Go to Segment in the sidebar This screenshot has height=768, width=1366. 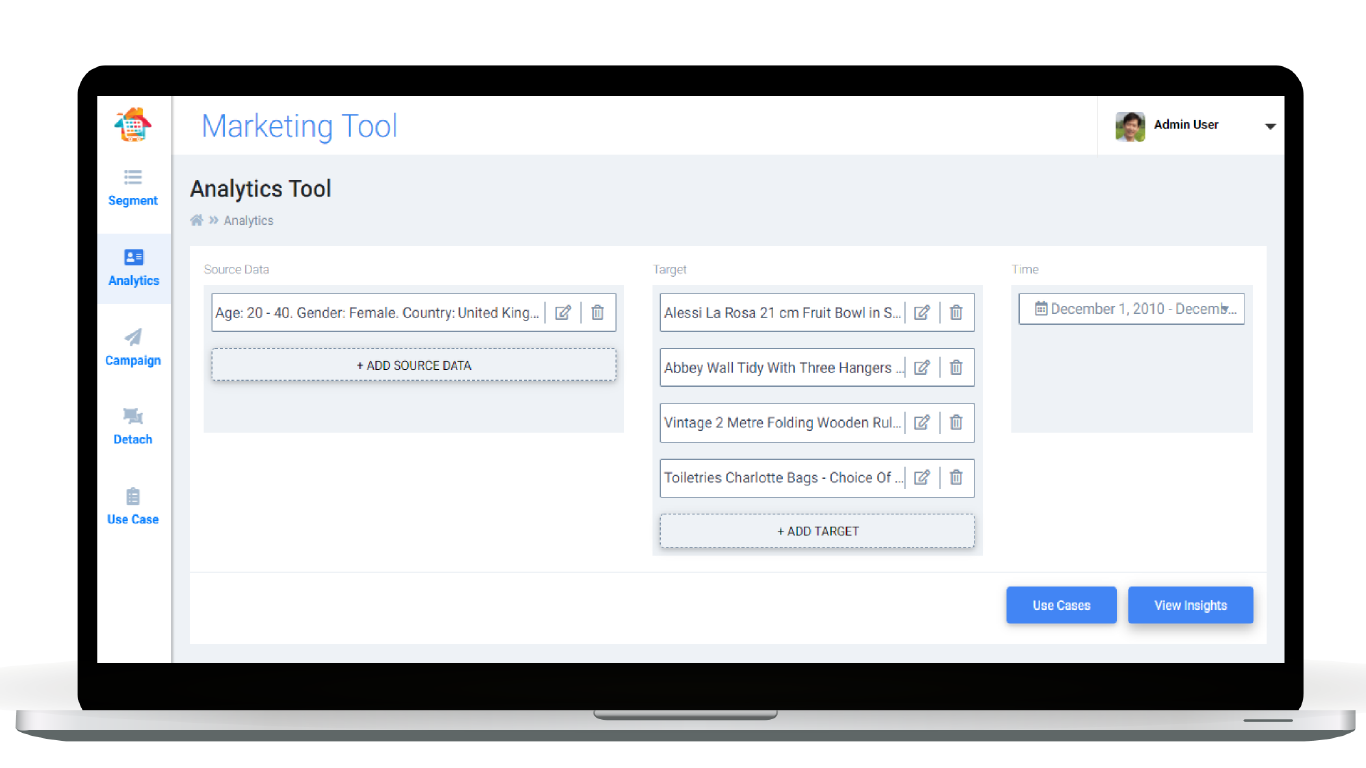tap(133, 201)
